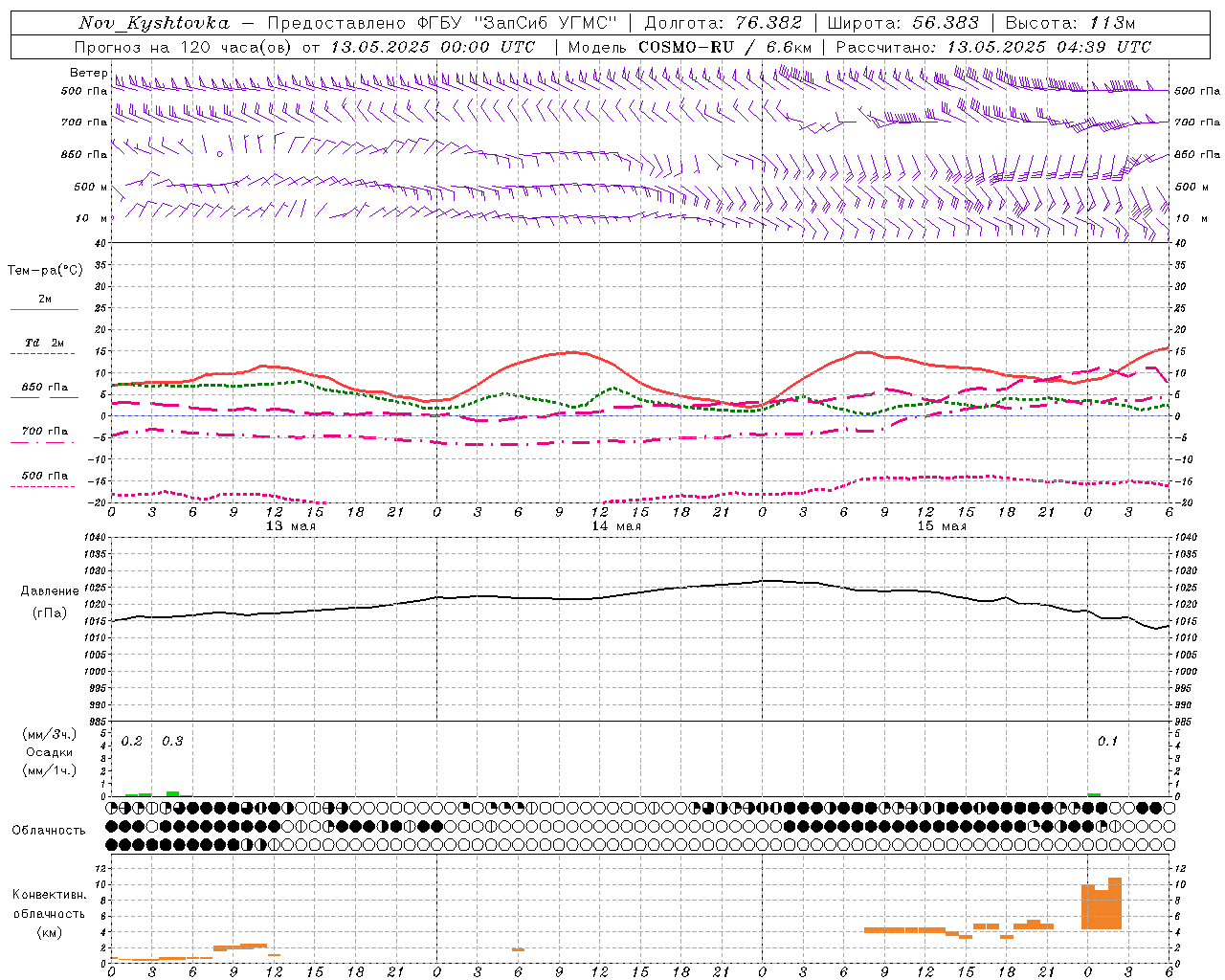Click the model name COSMO-RU / 6.6км
Image resolution: width=1225 pixels, height=980 pixels.
click(x=725, y=47)
